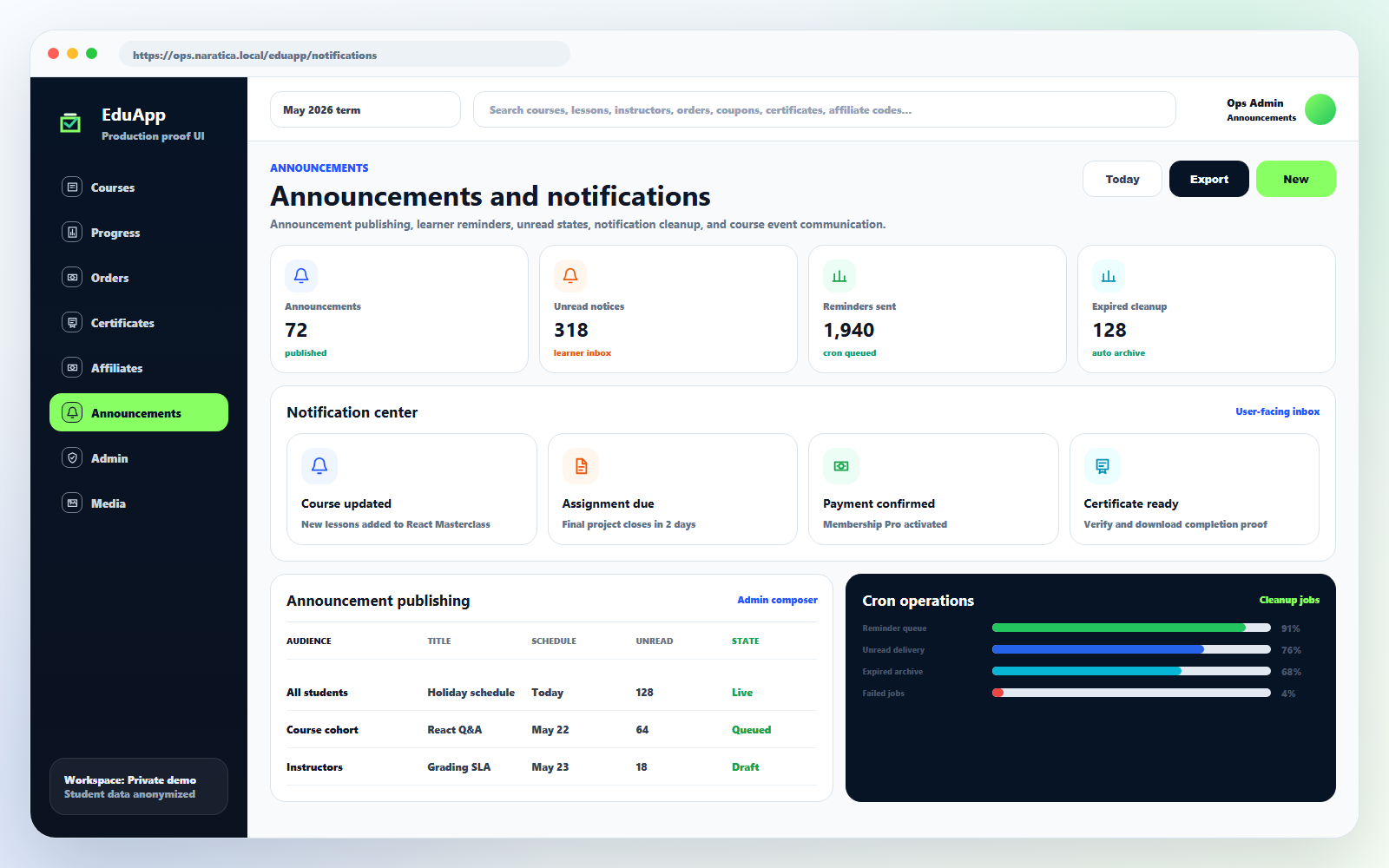
Task: Focus the courses search field
Action: pyautogui.click(x=825, y=109)
